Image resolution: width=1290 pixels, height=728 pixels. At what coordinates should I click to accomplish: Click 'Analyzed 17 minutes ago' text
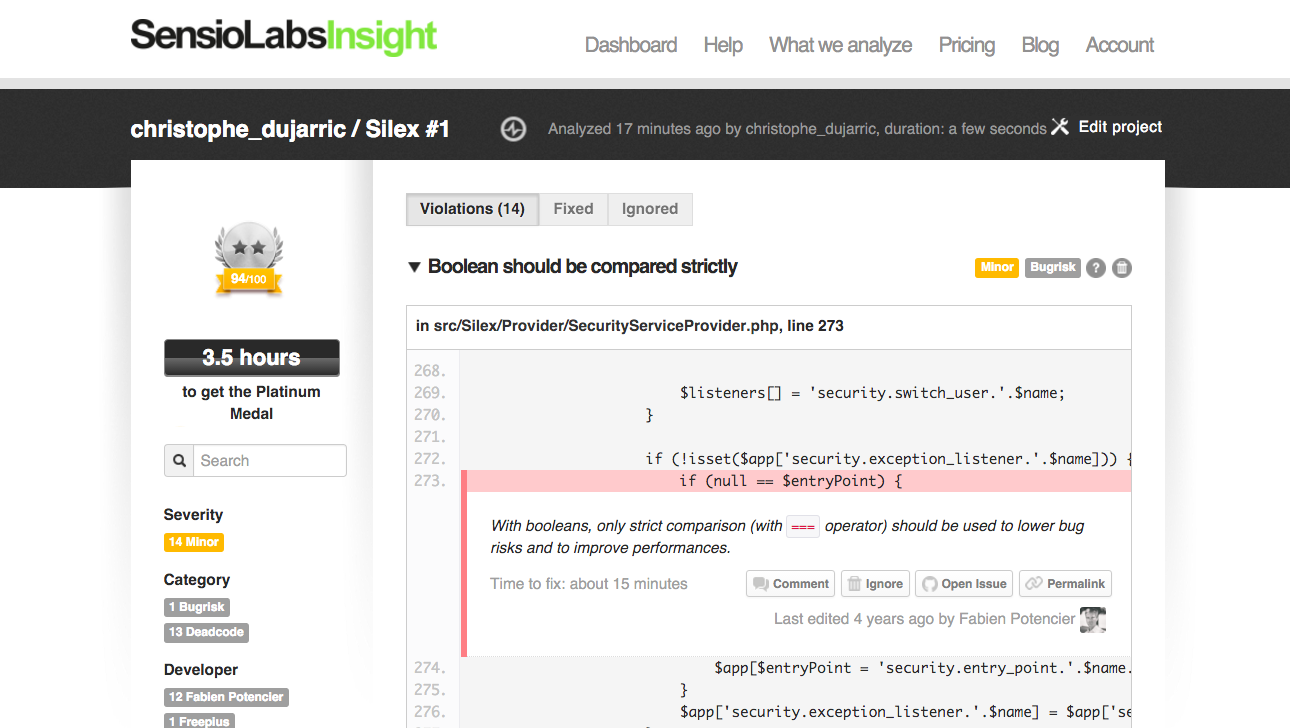click(x=797, y=129)
